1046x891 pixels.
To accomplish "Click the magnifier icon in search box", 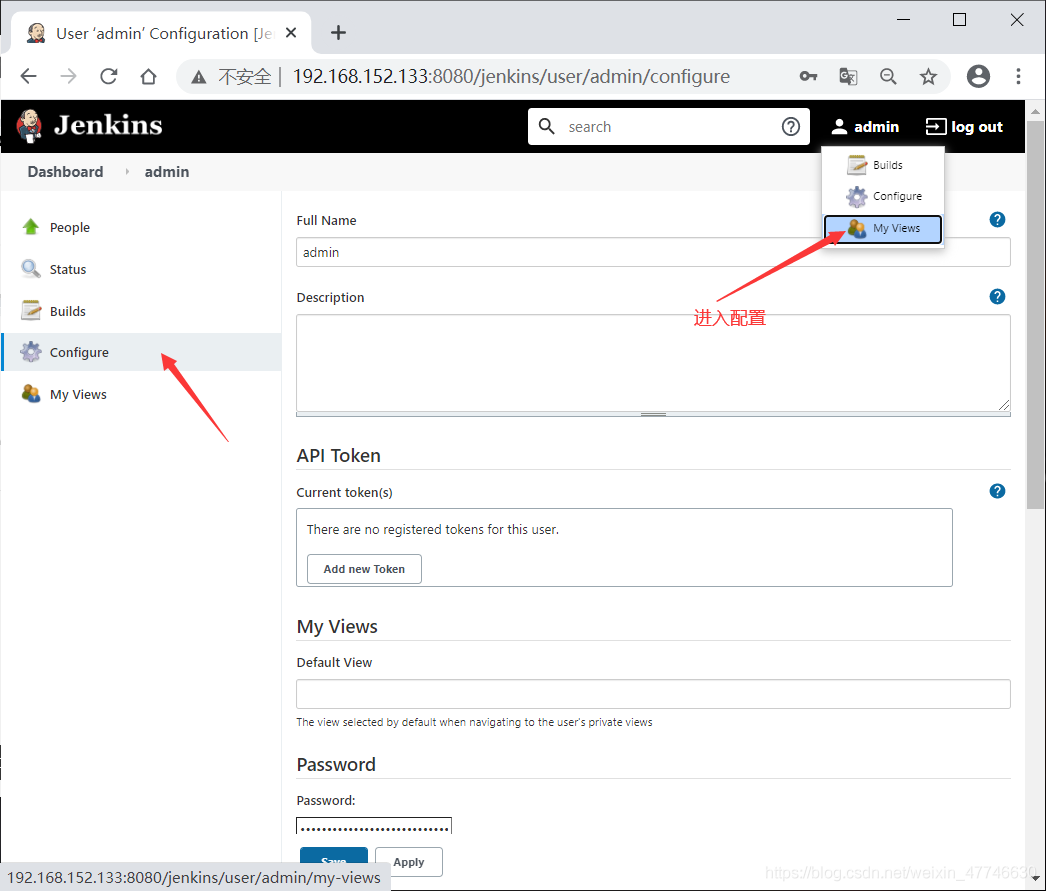I will coord(546,126).
